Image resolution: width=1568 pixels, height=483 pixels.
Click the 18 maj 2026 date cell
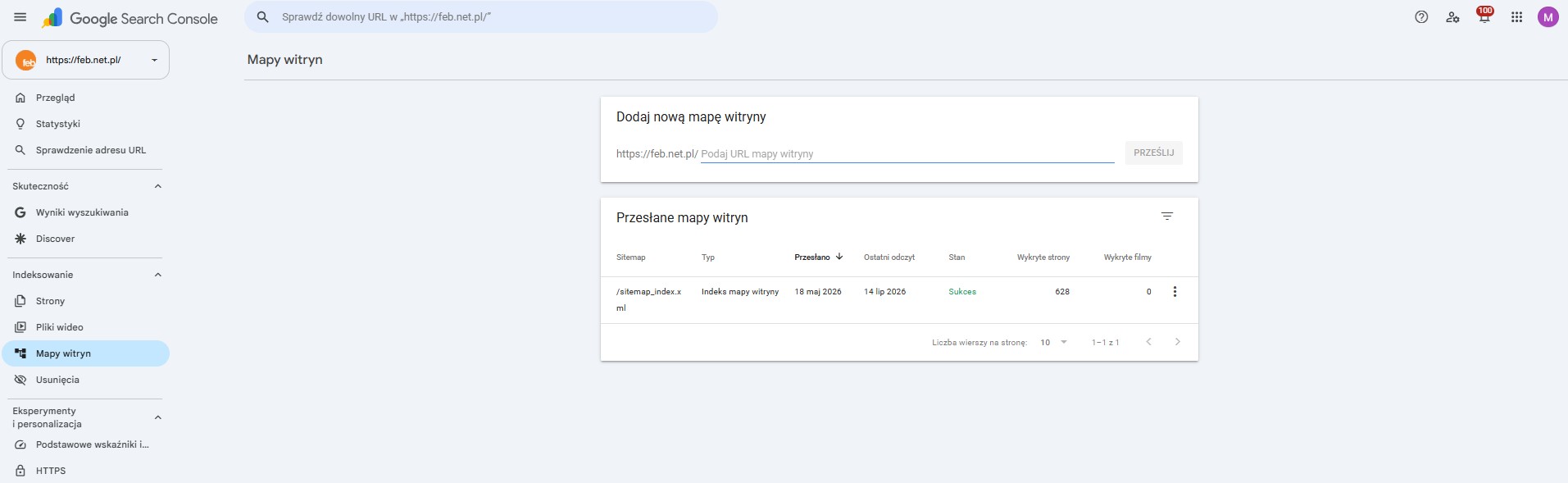pos(818,292)
